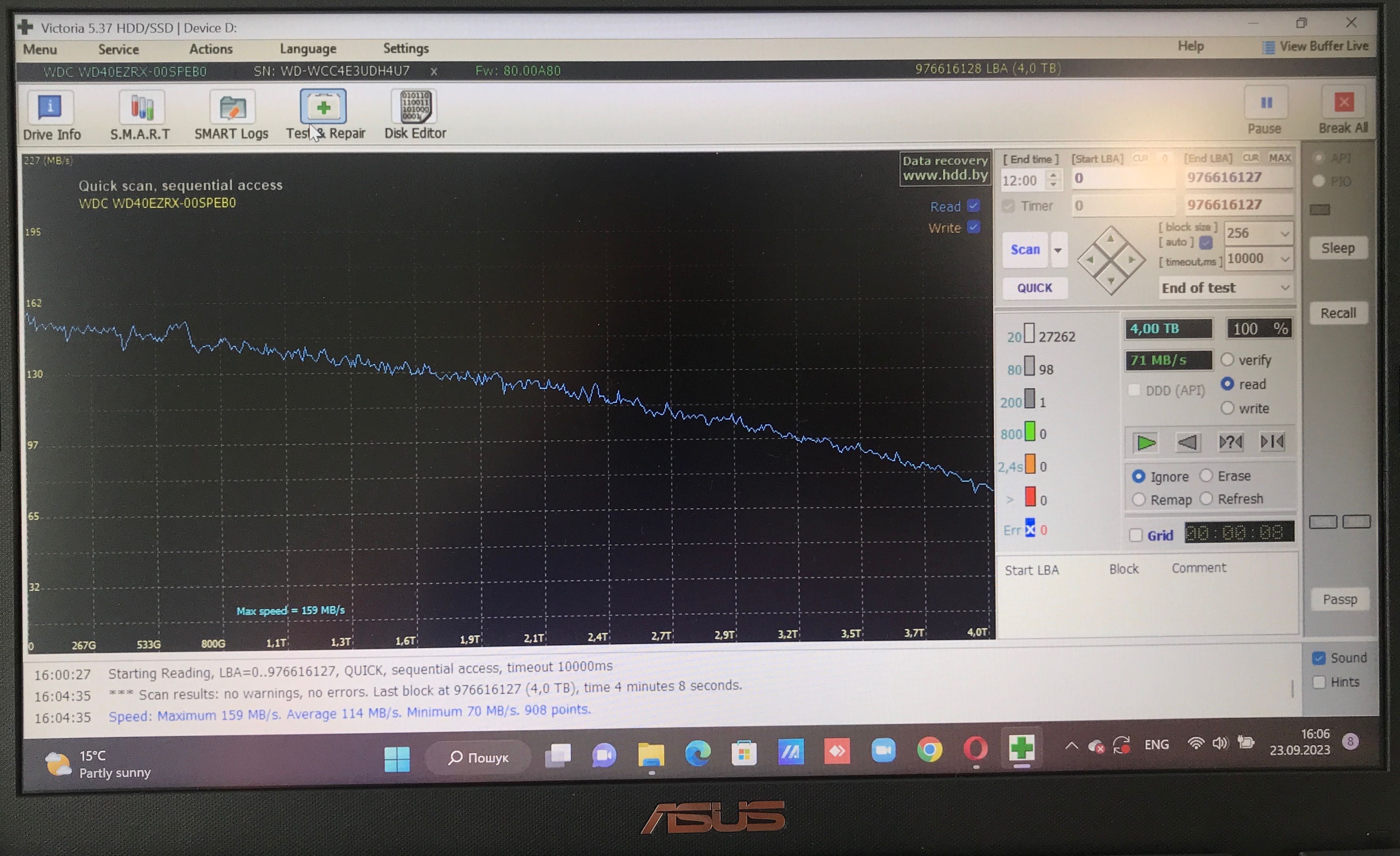Open the Scan button dropdown arrow
Screen dimensions: 1400x856
coord(1058,250)
